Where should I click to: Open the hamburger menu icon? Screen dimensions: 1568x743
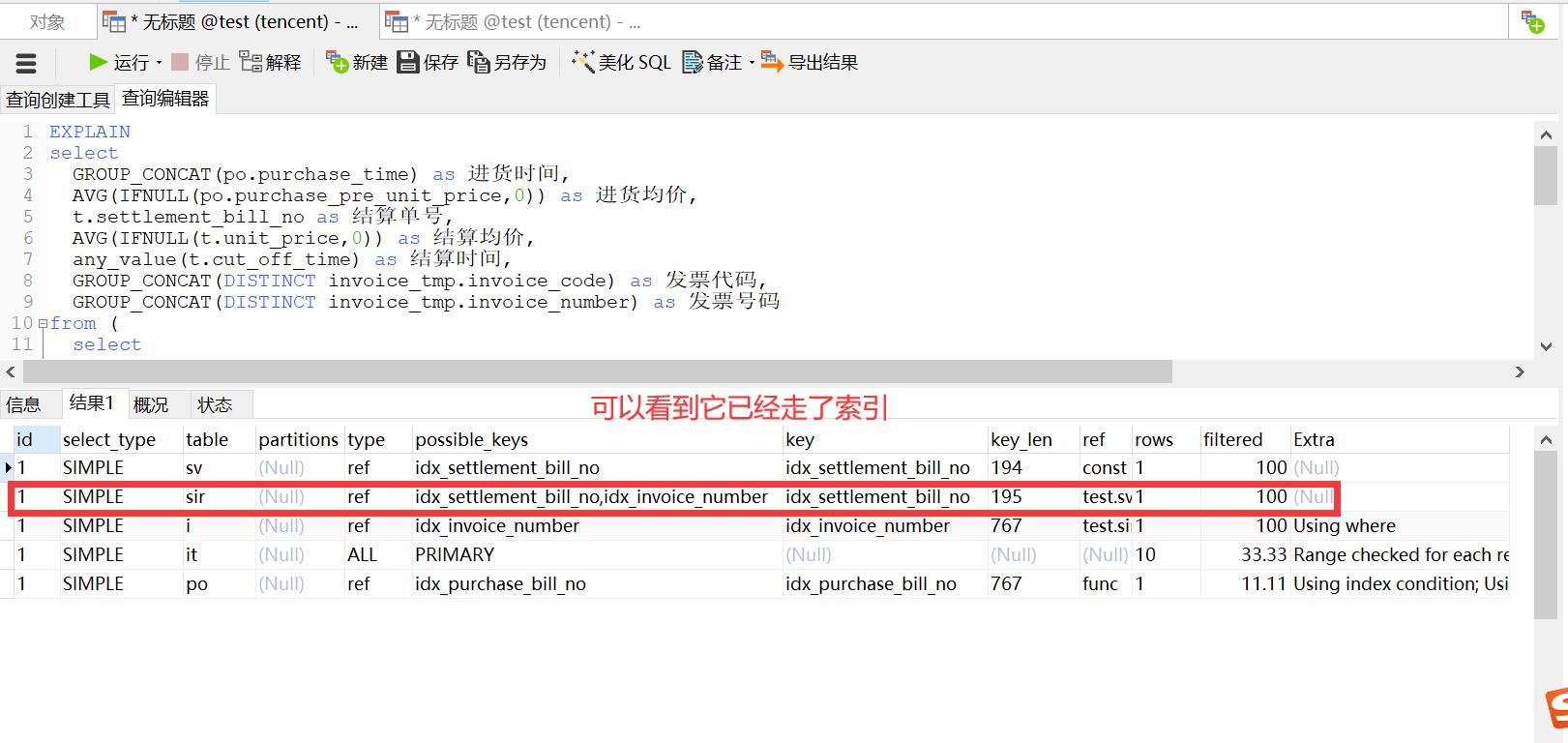coord(26,64)
